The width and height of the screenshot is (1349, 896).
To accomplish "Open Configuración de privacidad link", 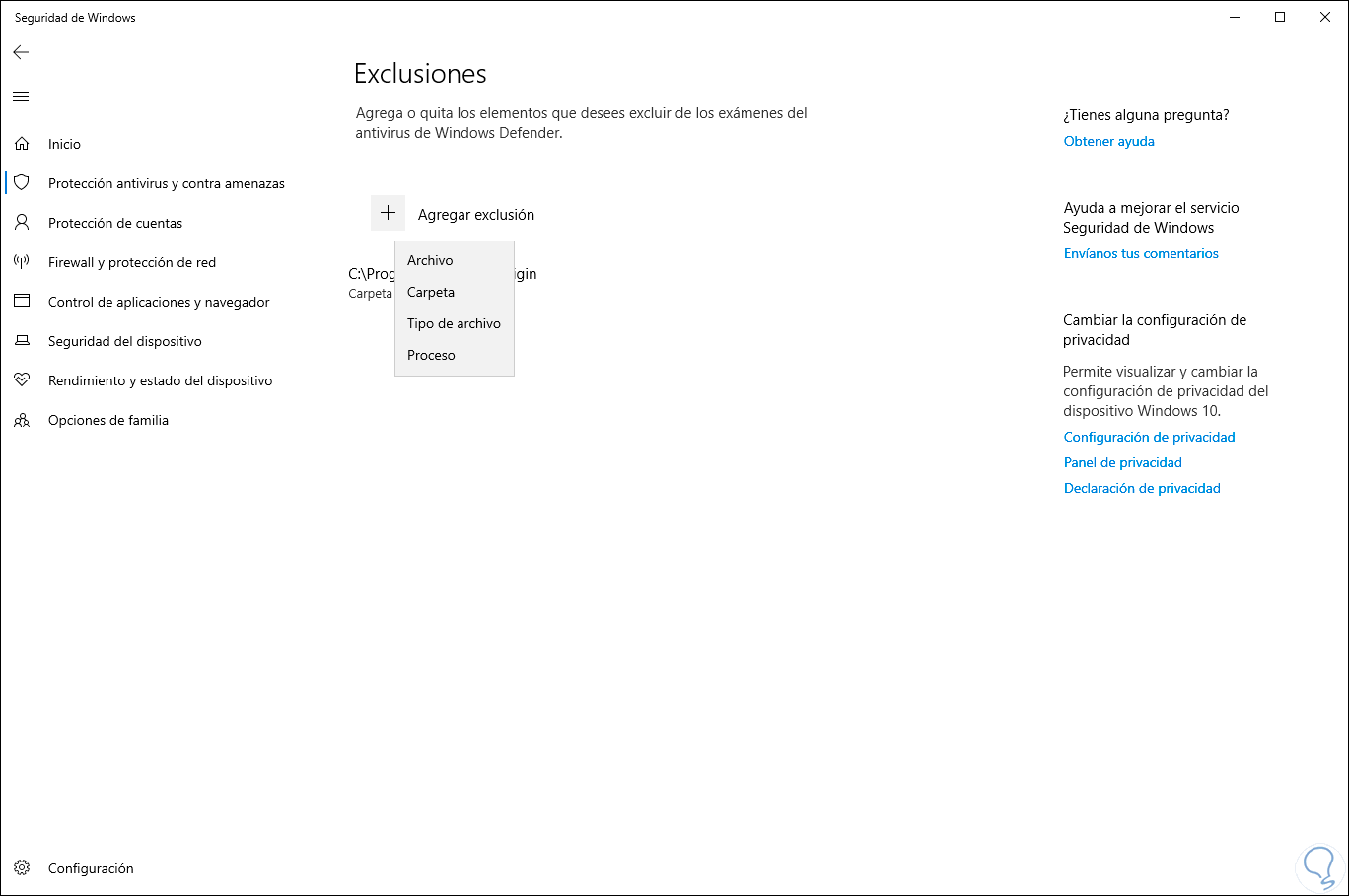I will pos(1150,437).
